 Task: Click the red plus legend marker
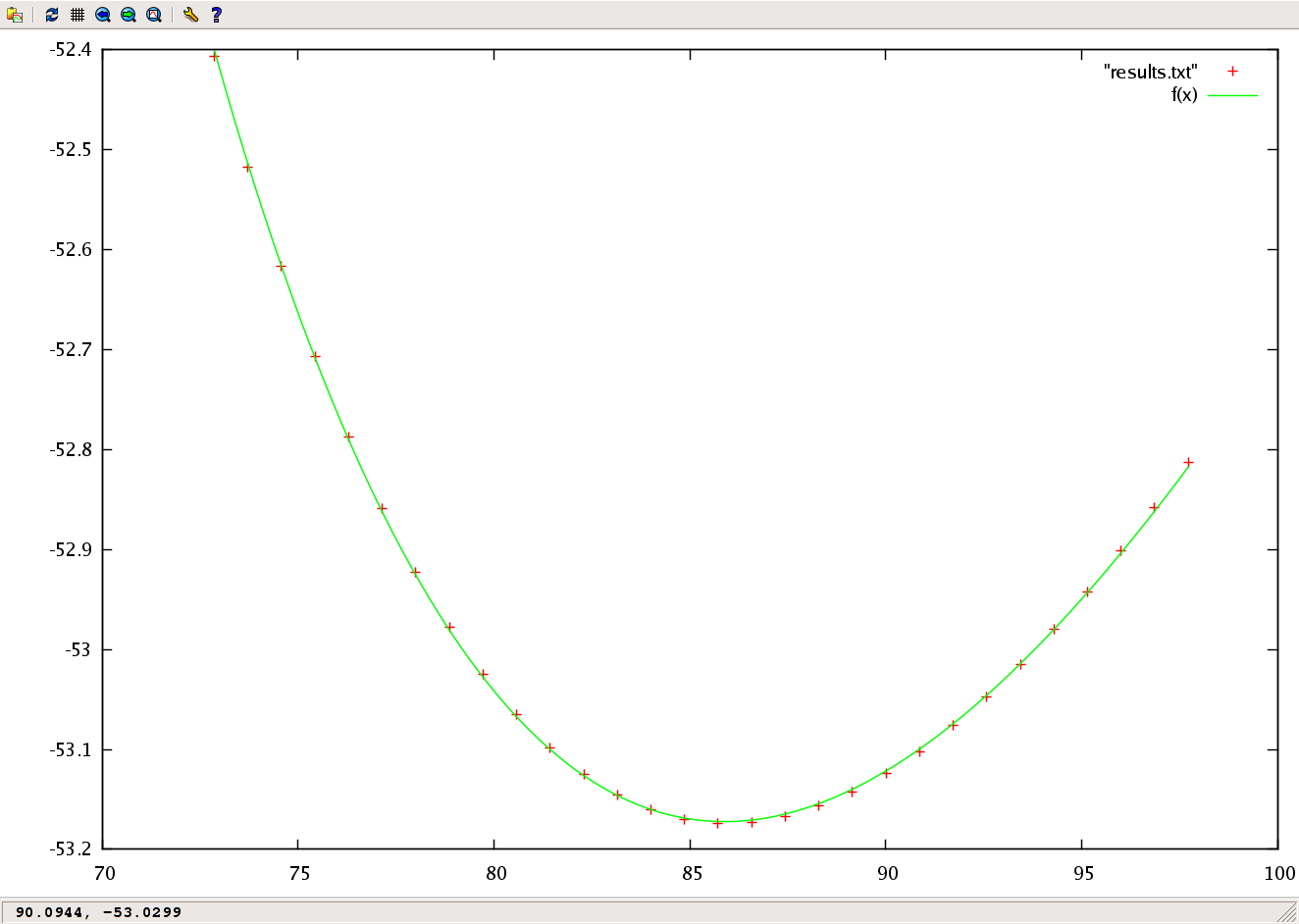[x=1232, y=72]
